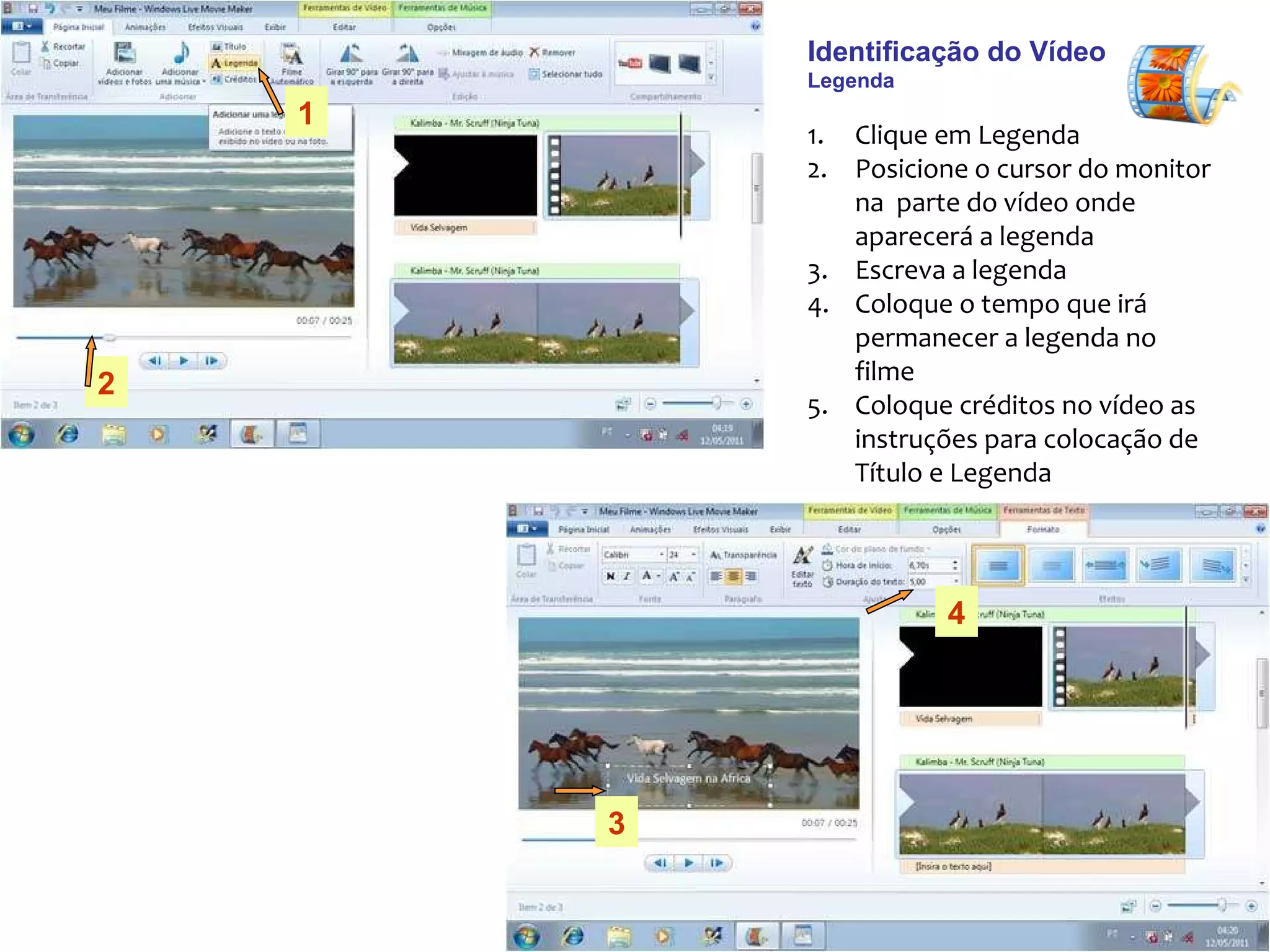This screenshot has height=952, width=1270.
Task: Click YouTube share icon in upper window
Action: pyautogui.click(x=630, y=63)
